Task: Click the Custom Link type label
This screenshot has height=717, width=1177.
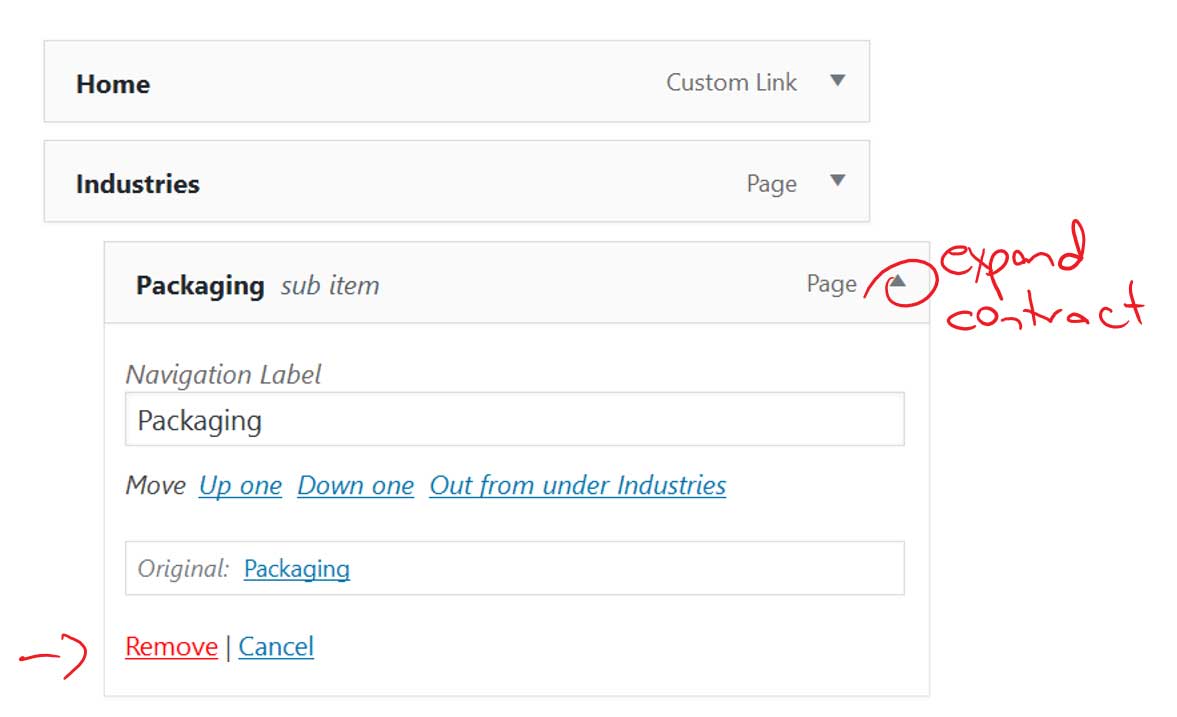Action: 732,82
